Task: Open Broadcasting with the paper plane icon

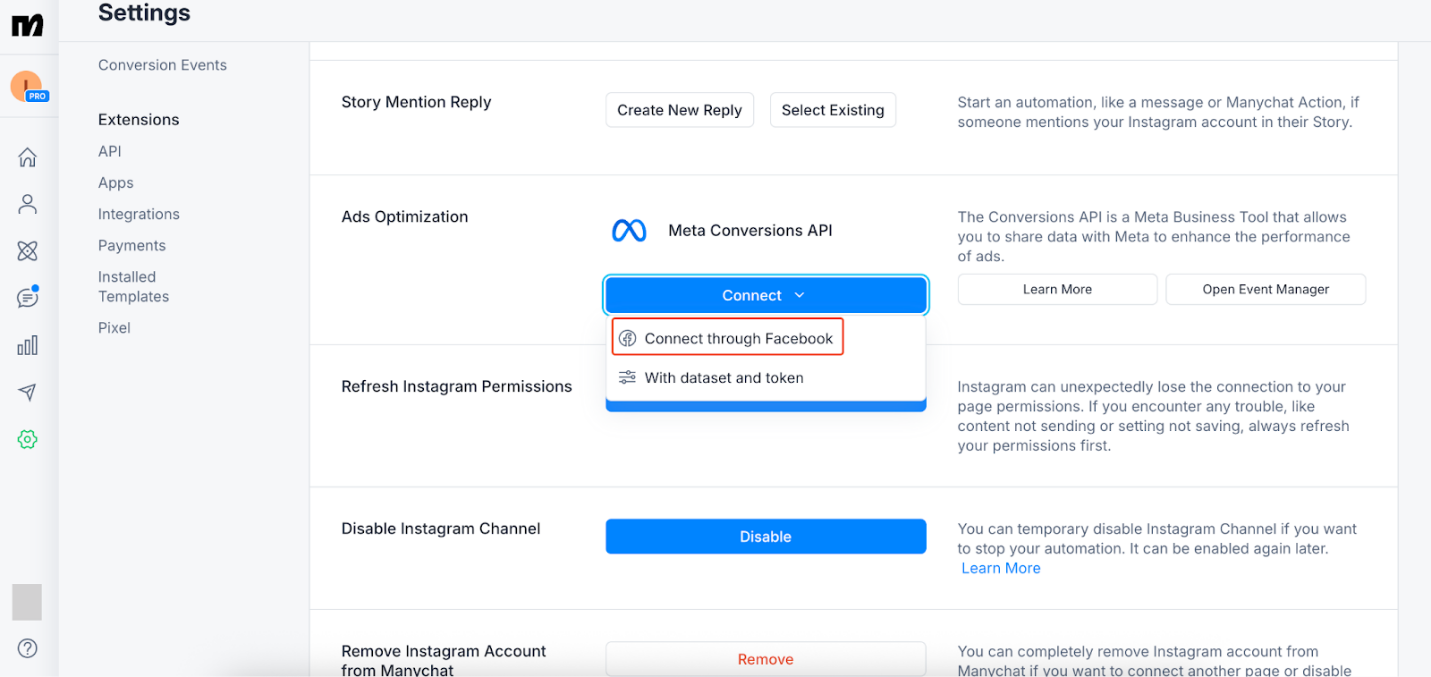Action: click(x=27, y=392)
